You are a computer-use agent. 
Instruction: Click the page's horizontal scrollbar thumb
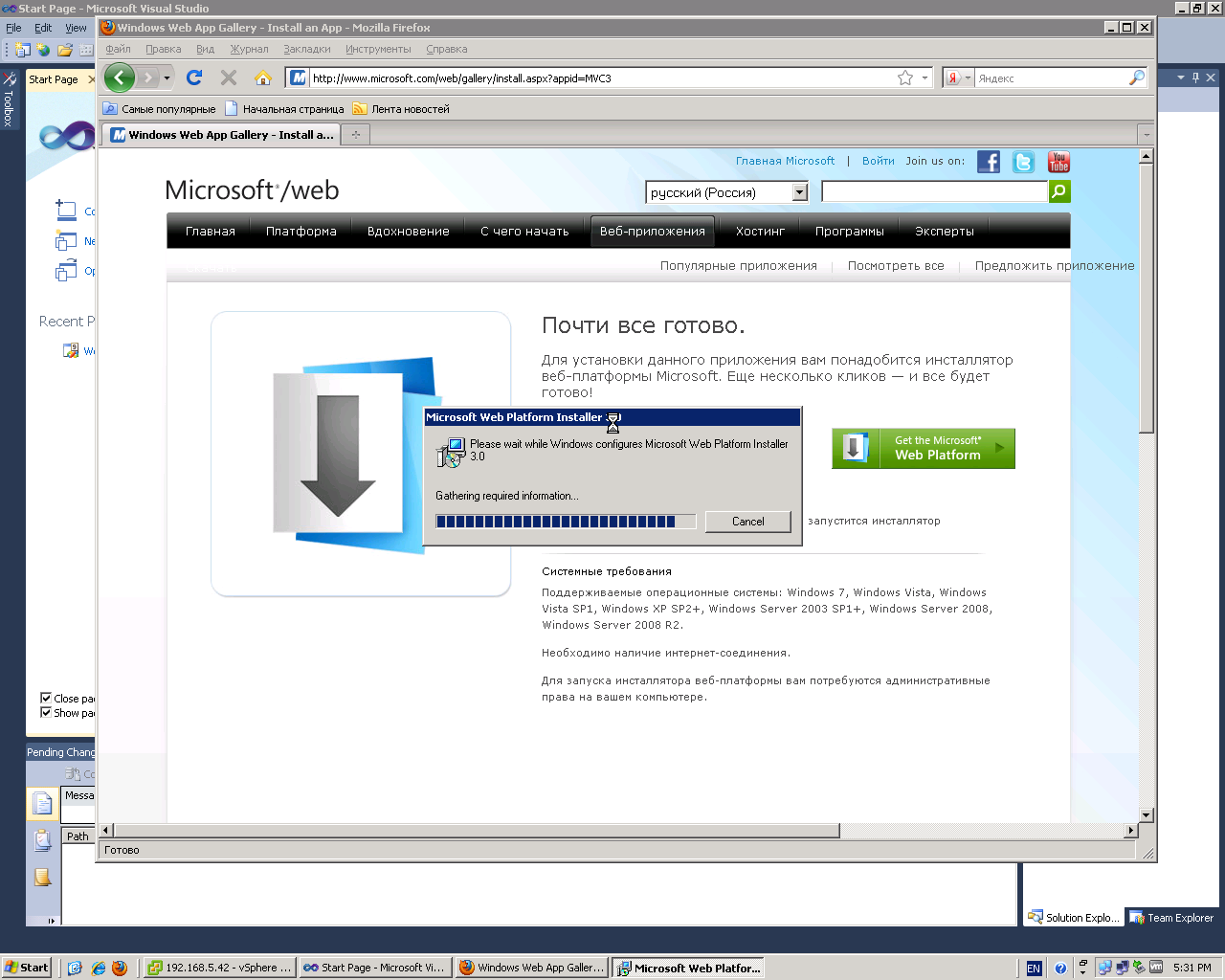coord(477,831)
